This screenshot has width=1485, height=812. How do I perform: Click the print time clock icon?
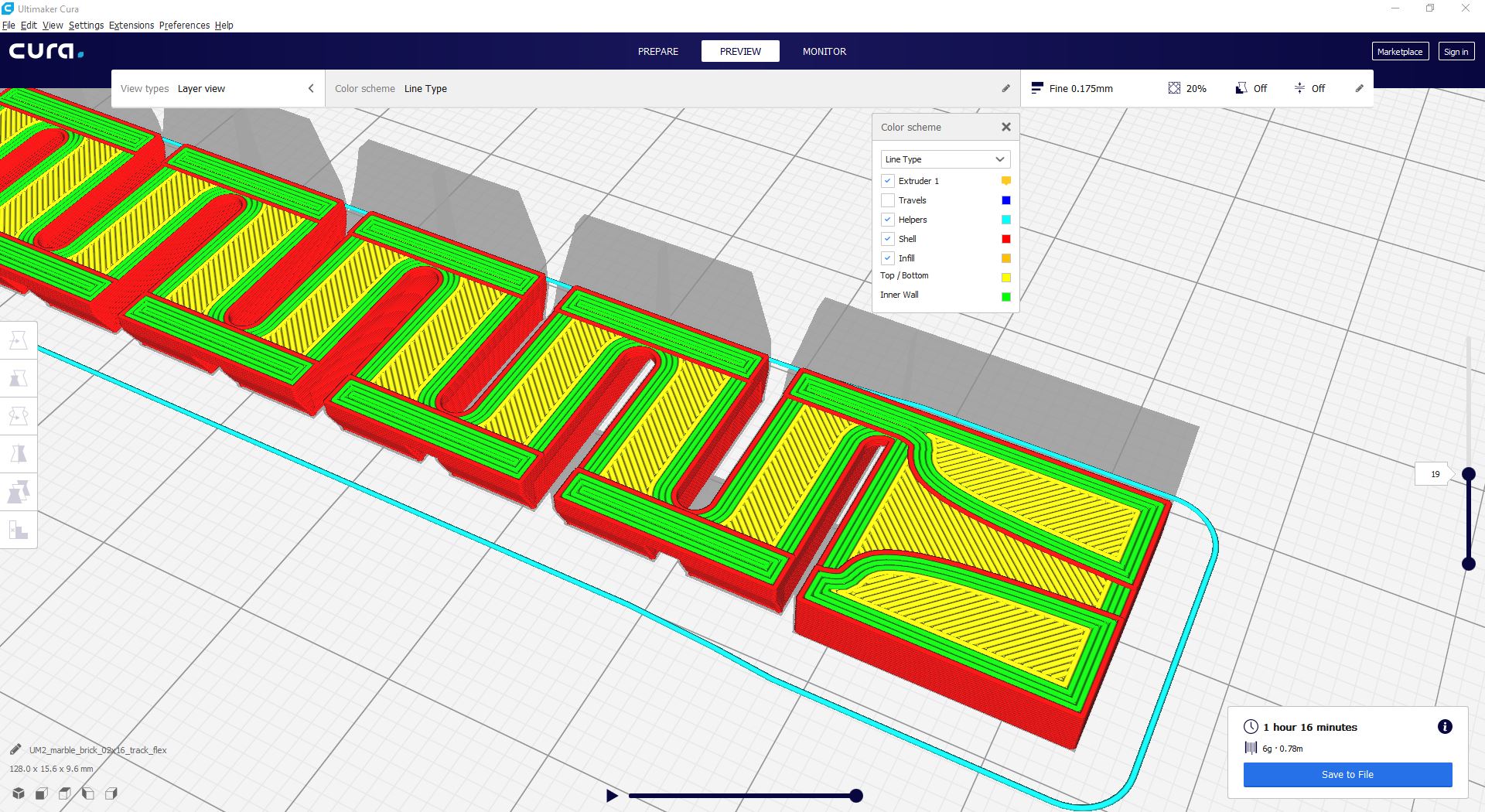click(x=1251, y=726)
